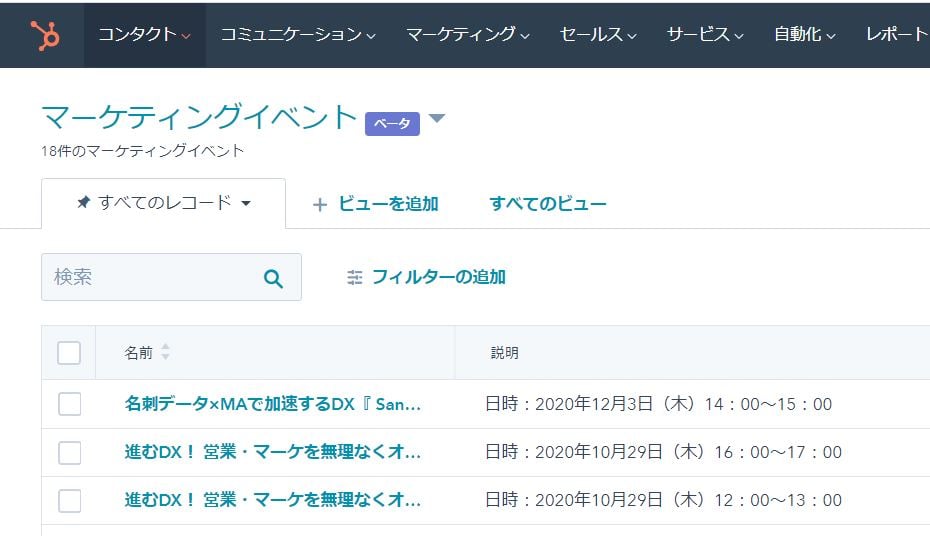Open 進むDX event dated 16:00～17:00
The image size is (930, 536).
point(273,452)
